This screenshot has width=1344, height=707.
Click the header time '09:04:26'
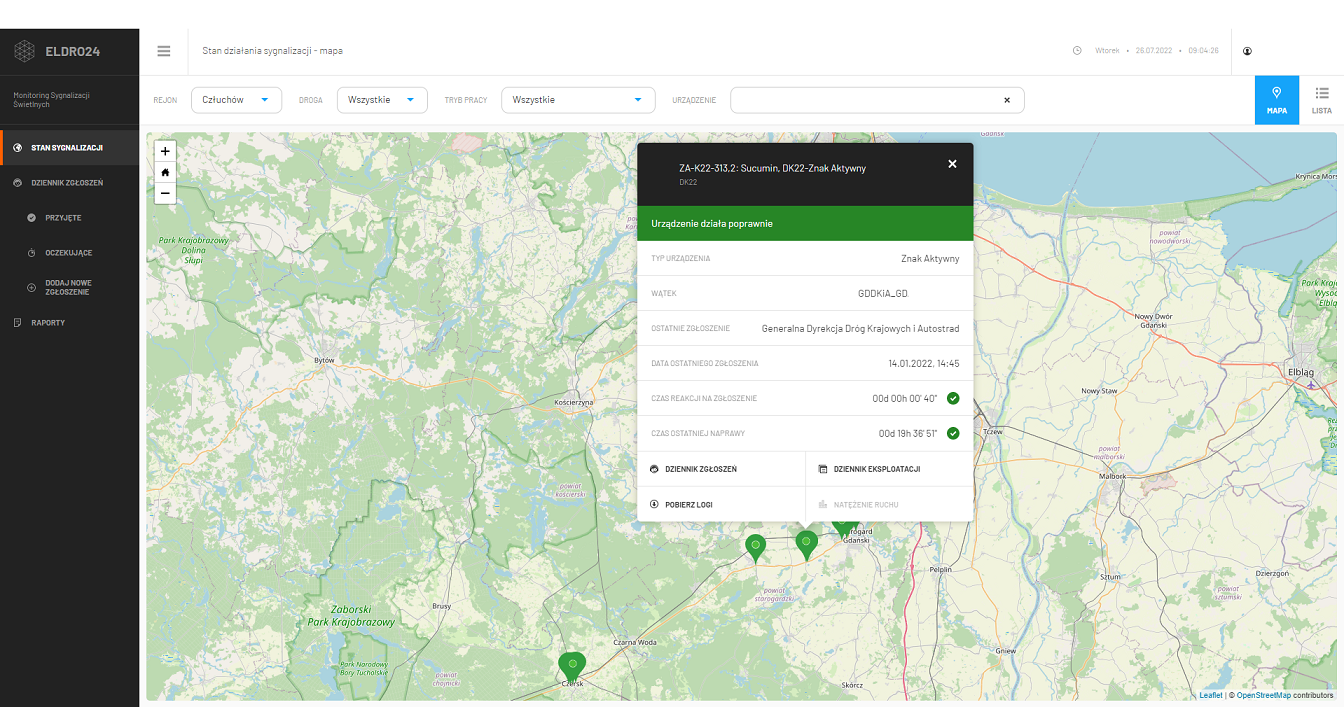pos(1204,50)
